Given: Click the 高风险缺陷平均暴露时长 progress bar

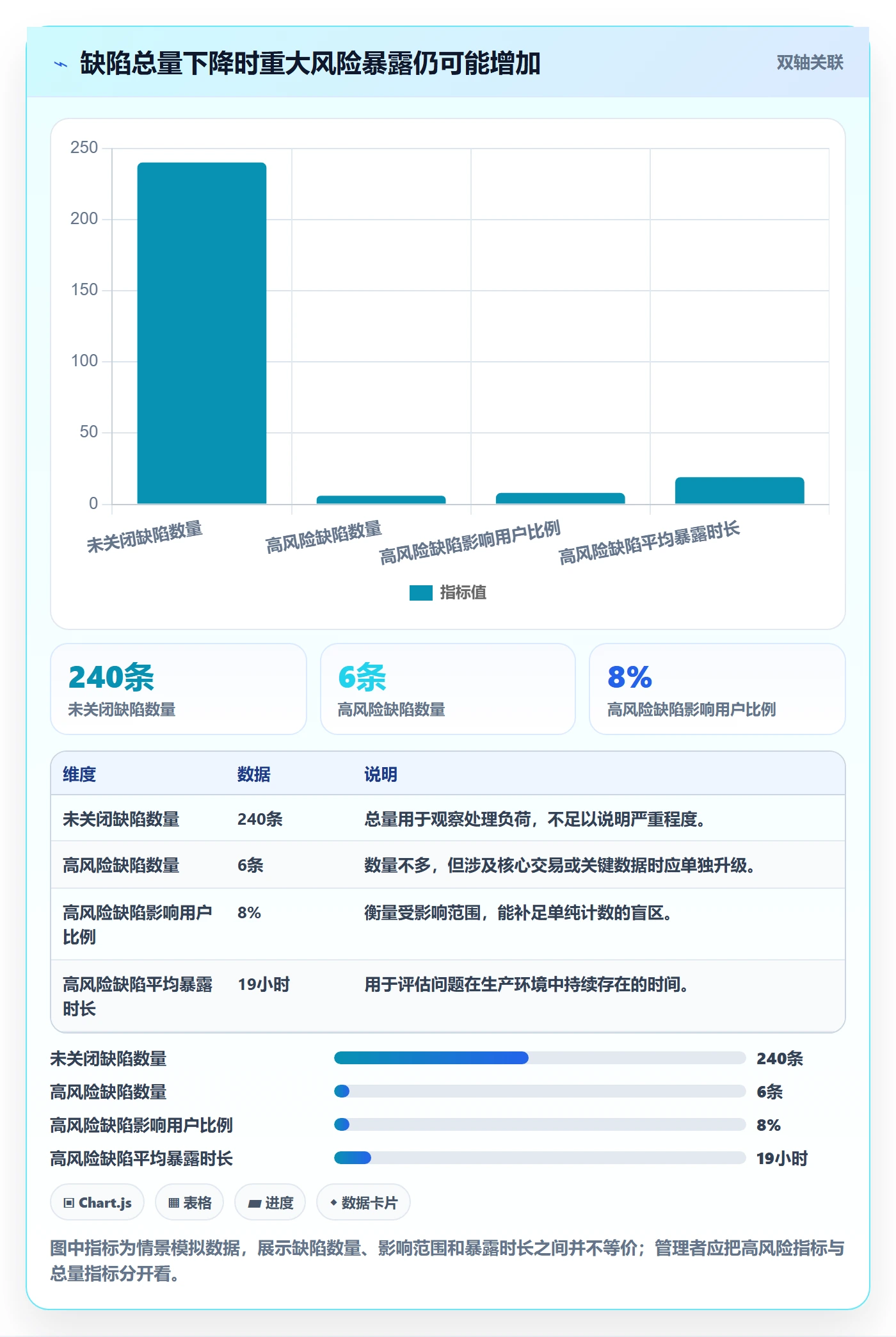Looking at the screenshot, I should [540, 1158].
